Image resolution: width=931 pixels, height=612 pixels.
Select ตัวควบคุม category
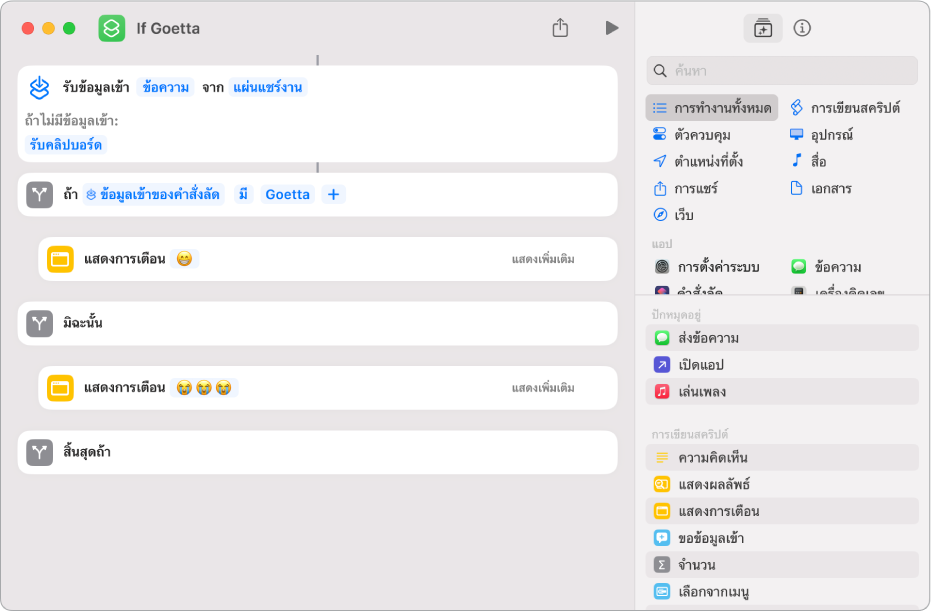pyautogui.click(x=691, y=135)
